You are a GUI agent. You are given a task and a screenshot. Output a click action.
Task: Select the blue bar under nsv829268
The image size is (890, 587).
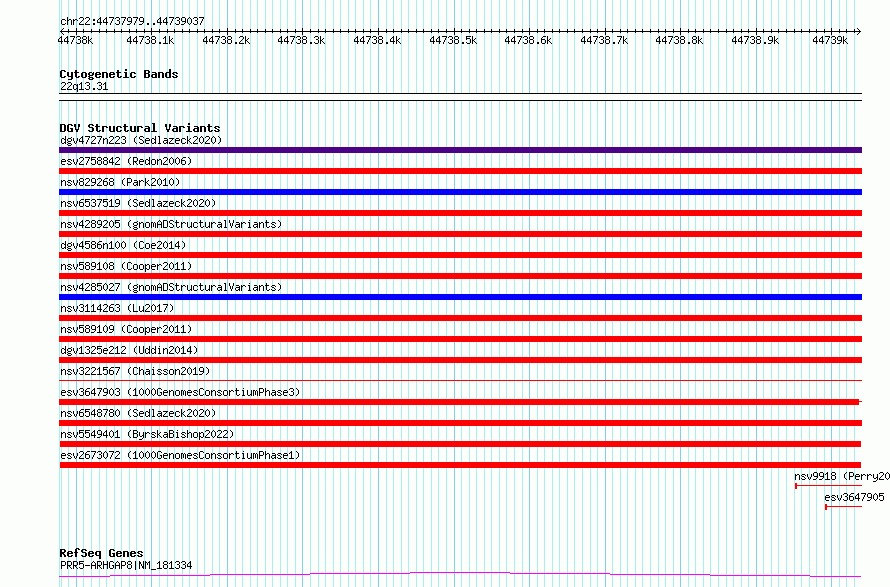click(460, 192)
